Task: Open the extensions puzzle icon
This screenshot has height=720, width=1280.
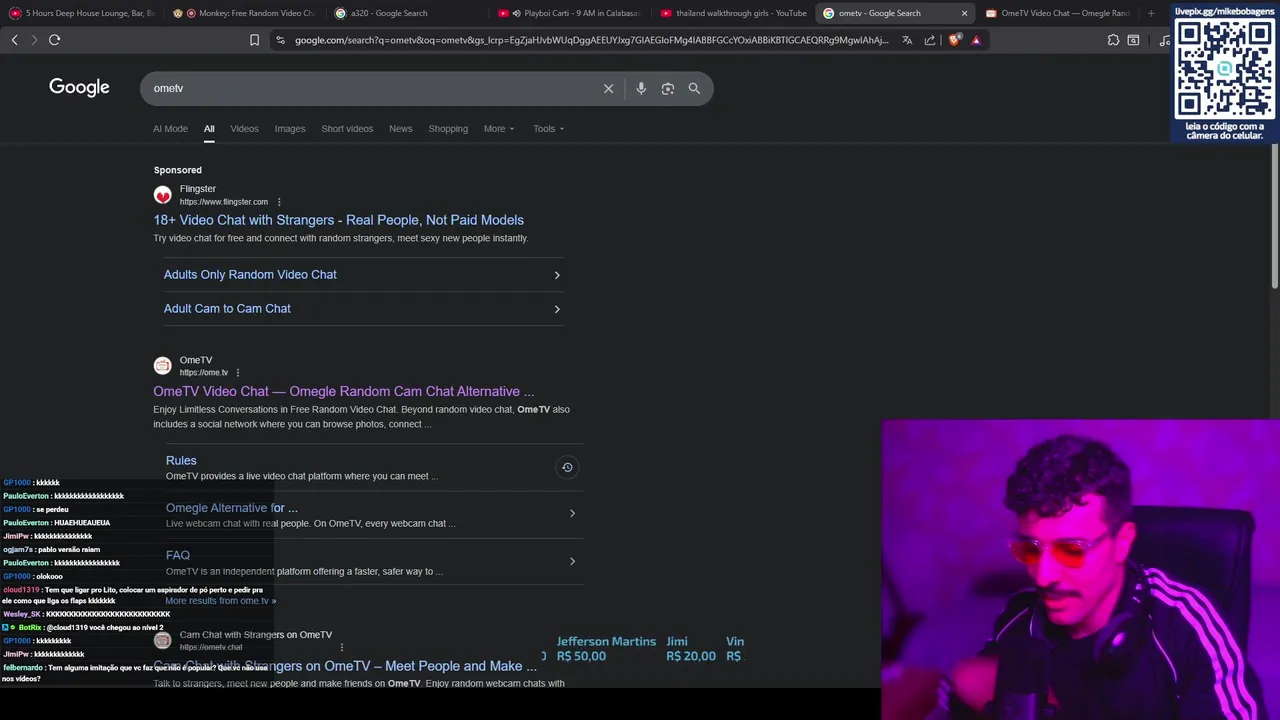Action: point(1113,40)
